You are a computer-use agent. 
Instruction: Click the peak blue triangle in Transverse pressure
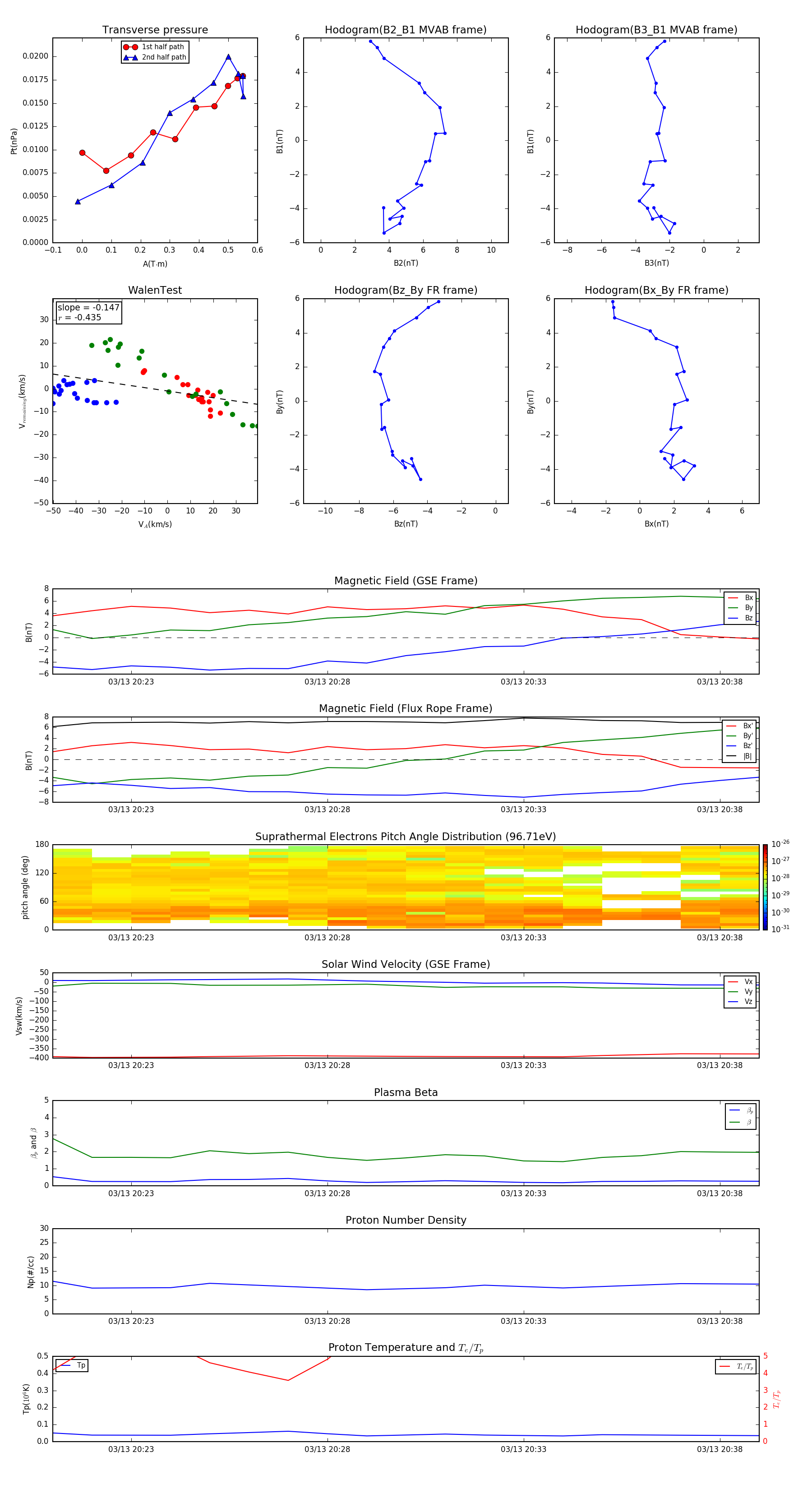(228, 57)
